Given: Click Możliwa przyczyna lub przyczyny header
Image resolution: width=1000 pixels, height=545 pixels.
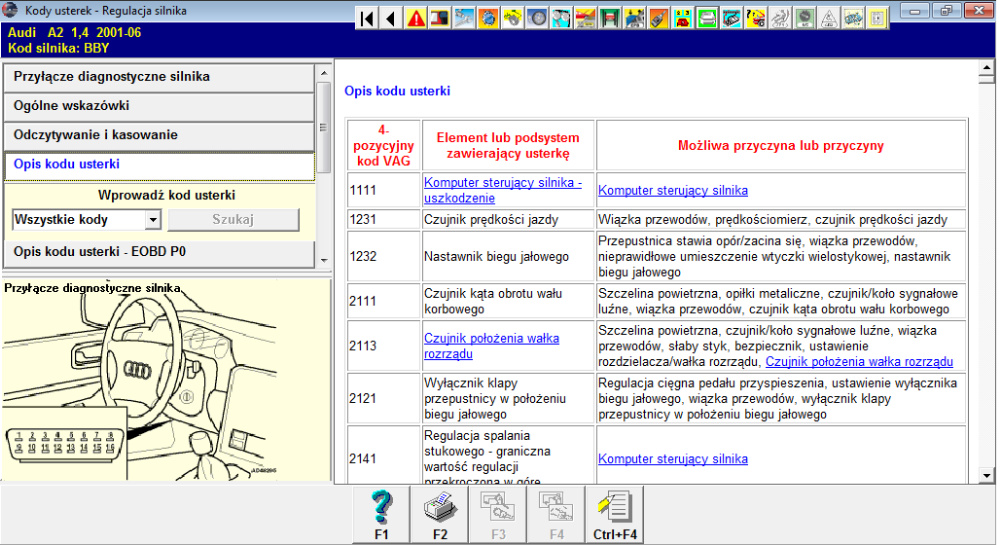Looking at the screenshot, I should [781, 145].
